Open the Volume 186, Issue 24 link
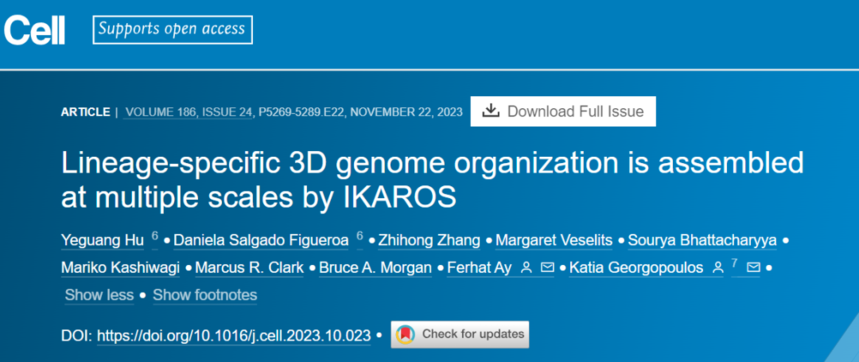 189,112
